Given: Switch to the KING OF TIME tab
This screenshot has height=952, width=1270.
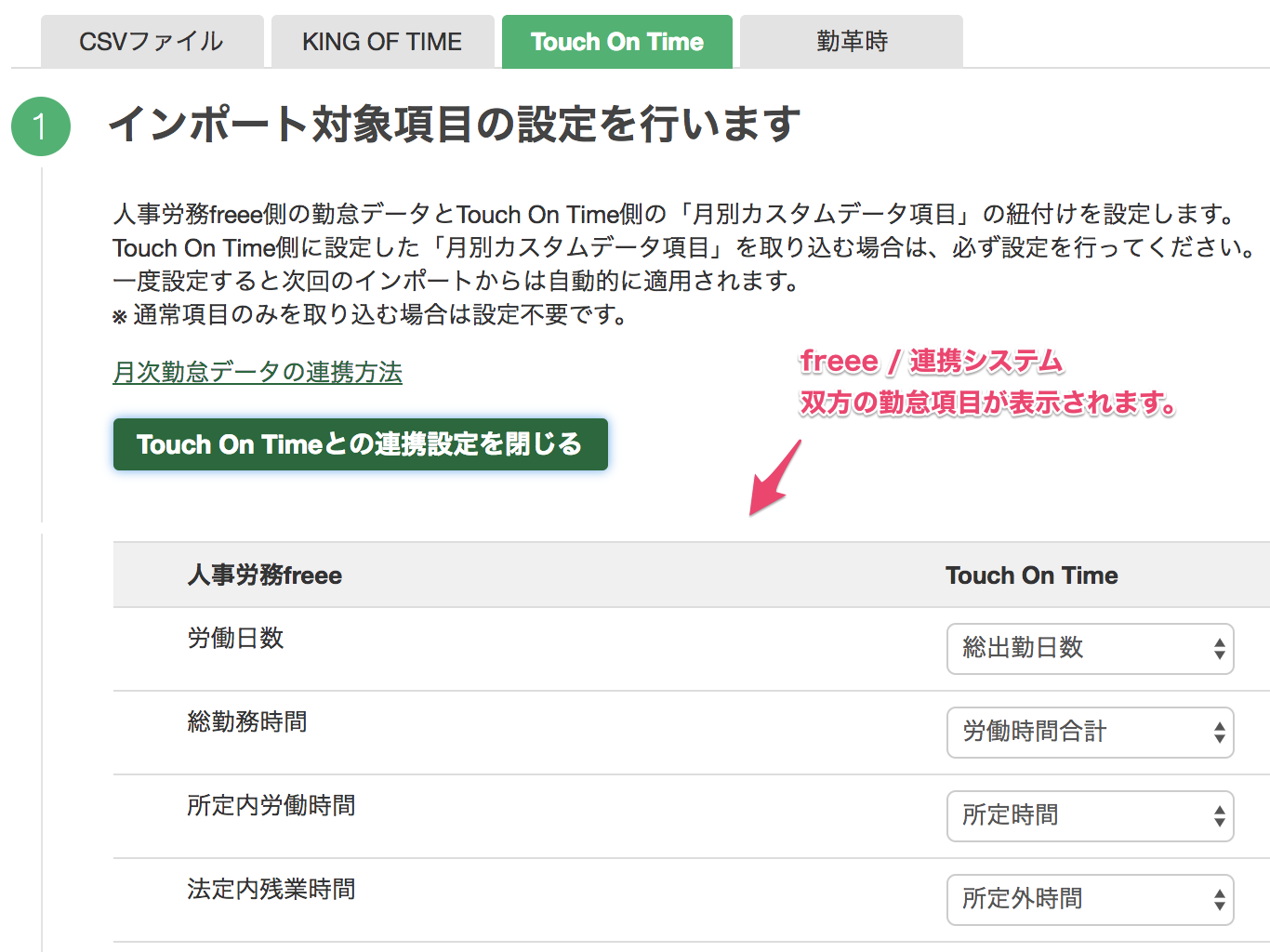Looking at the screenshot, I should (382, 41).
